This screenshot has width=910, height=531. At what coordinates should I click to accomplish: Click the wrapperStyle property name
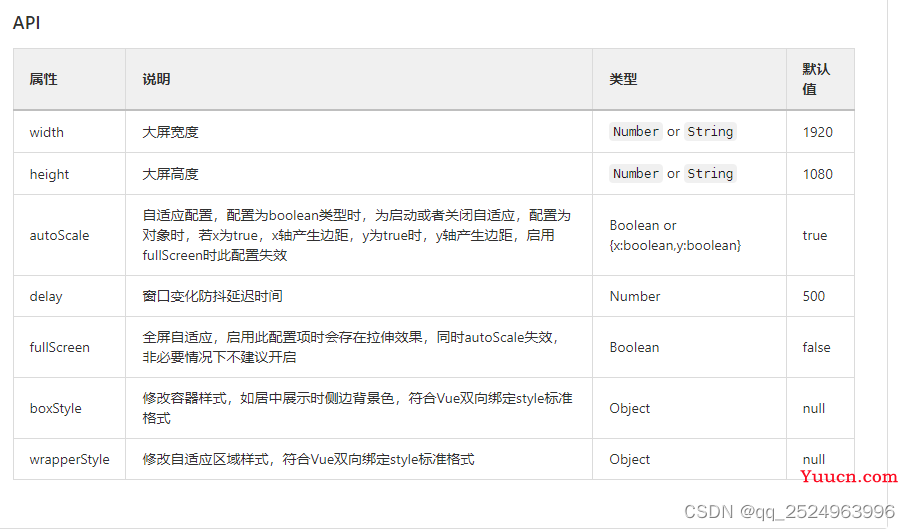[x=69, y=459]
